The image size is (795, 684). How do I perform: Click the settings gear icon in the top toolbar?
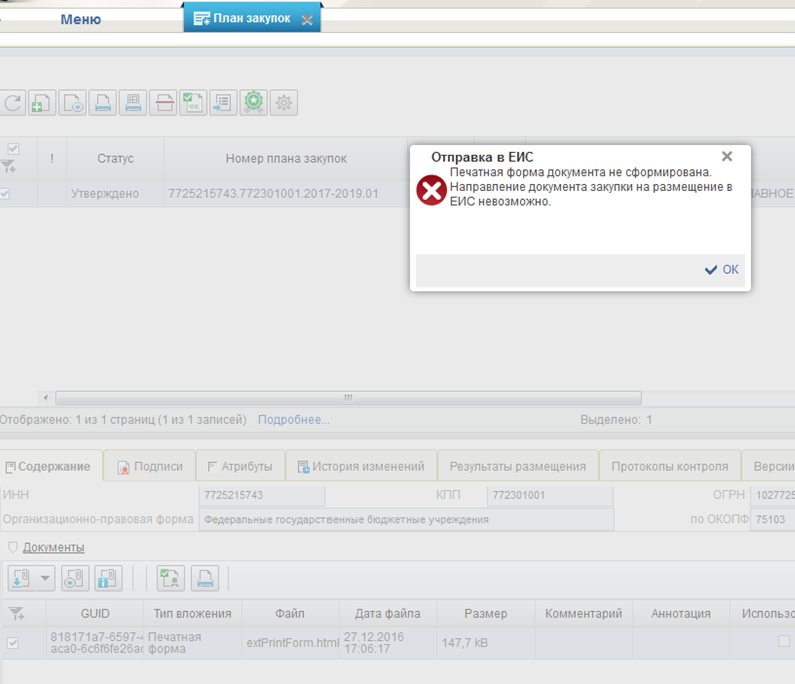[285, 102]
